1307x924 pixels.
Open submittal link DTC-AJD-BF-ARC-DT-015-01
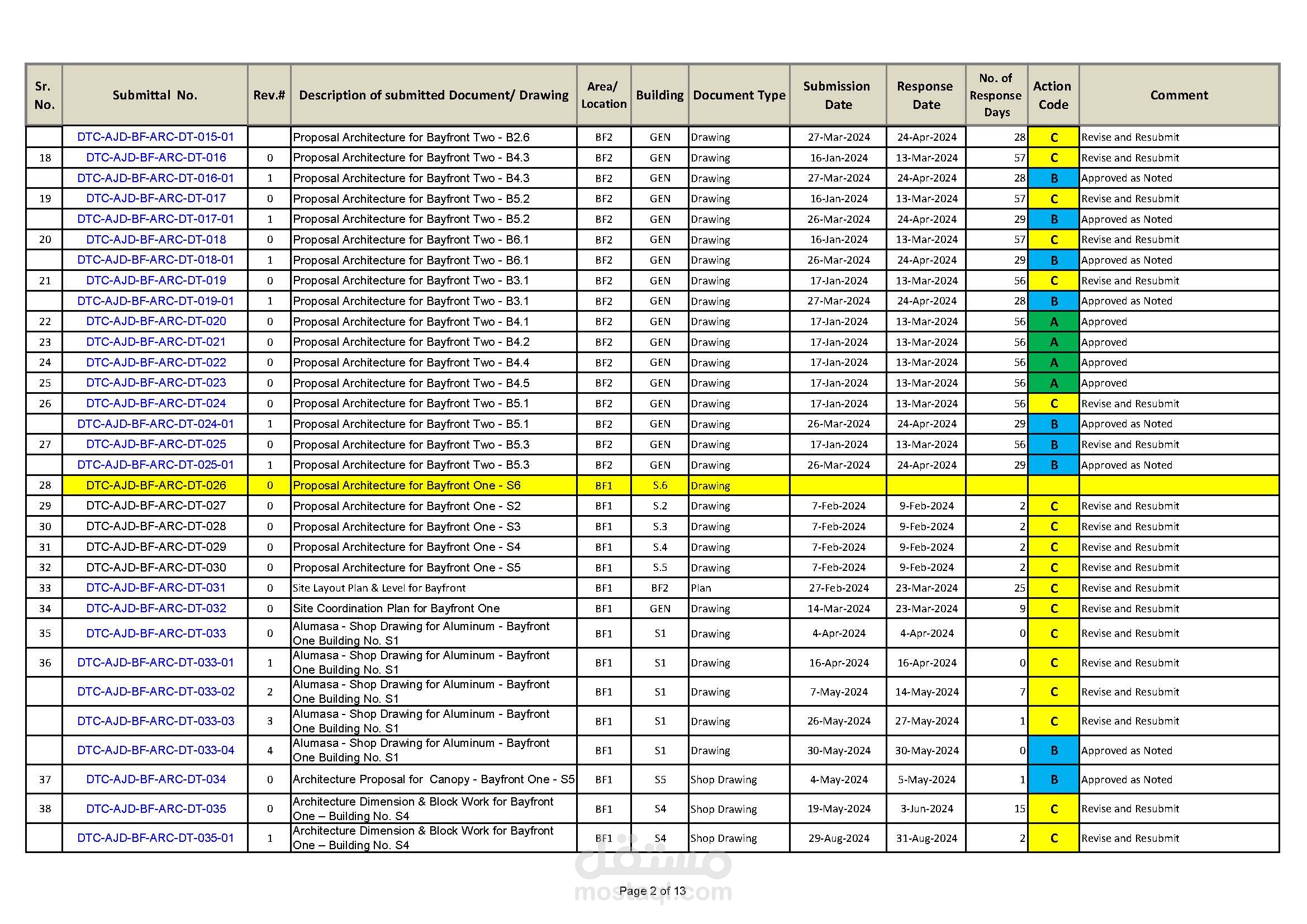[155, 137]
